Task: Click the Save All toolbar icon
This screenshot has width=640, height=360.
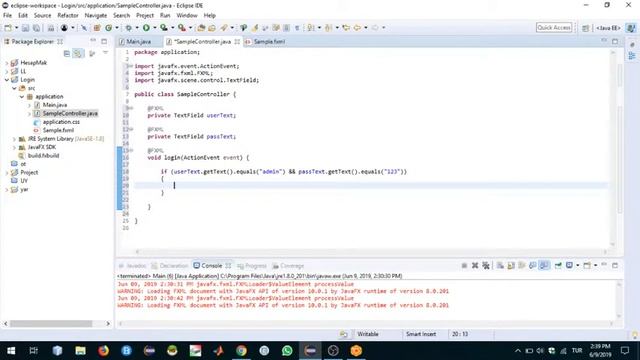Action: click(x=36, y=28)
